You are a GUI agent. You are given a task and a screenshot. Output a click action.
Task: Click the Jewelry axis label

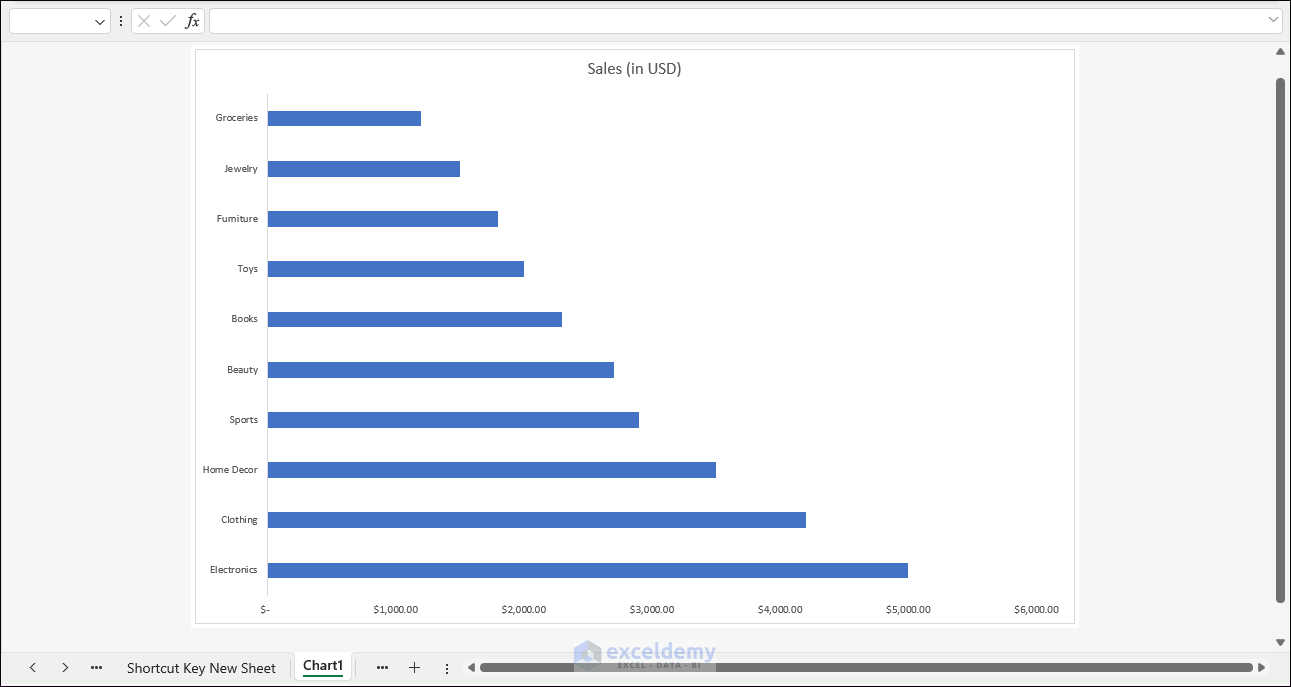pos(241,169)
